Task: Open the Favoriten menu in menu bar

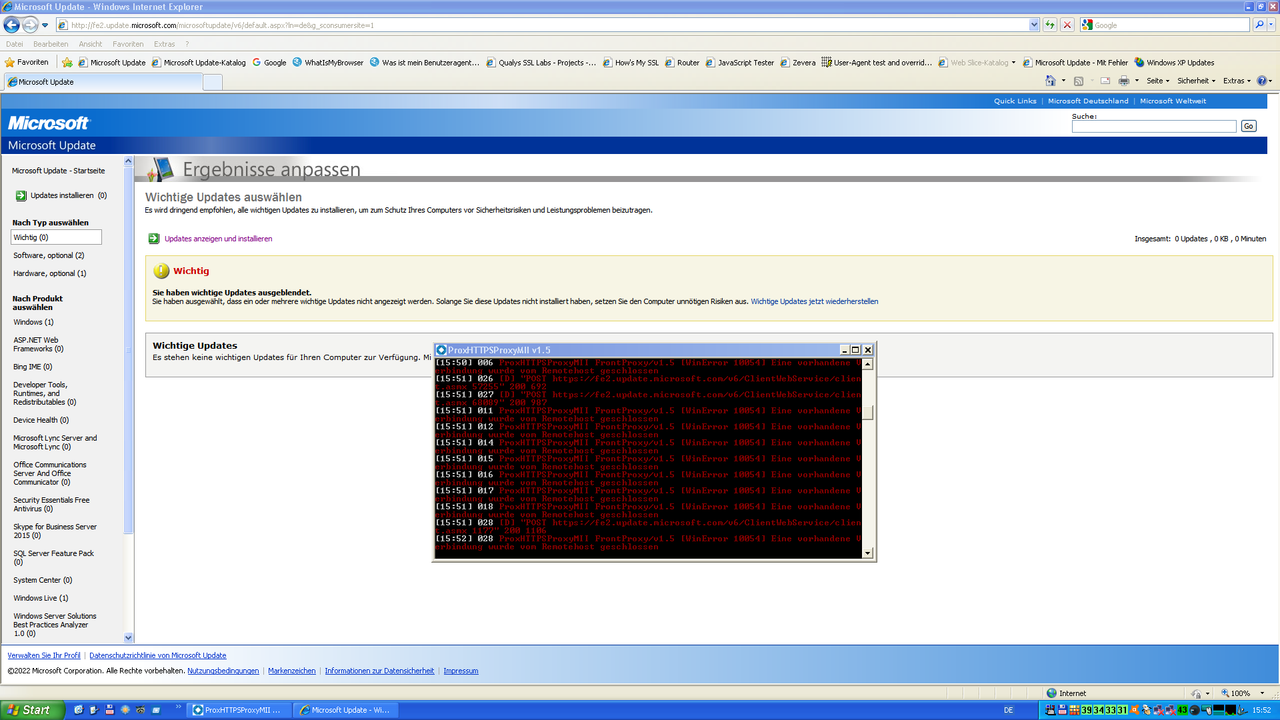Action: point(128,44)
